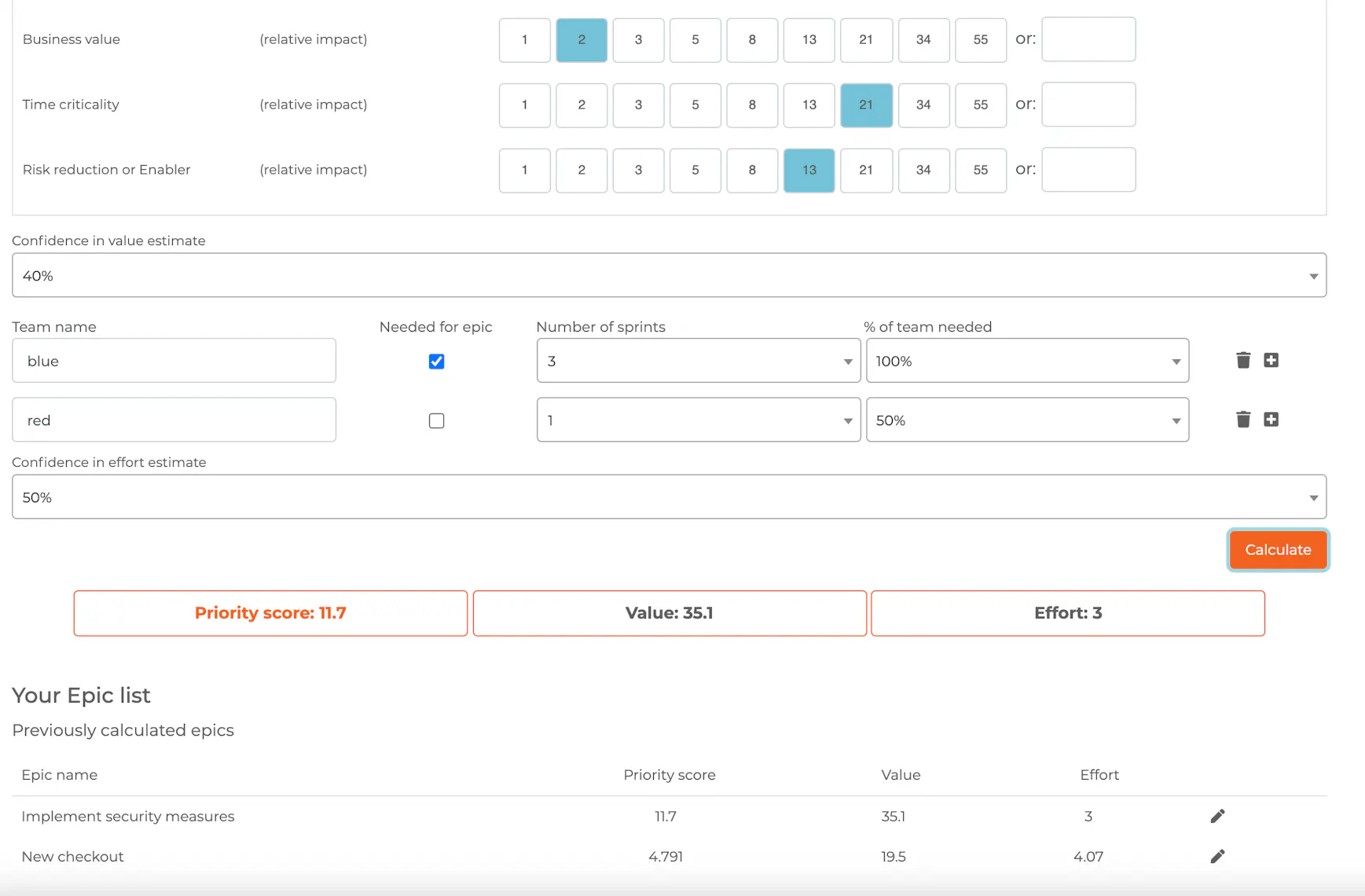The width and height of the screenshot is (1365, 896).
Task: Set Business value to 1
Action: [x=524, y=39]
